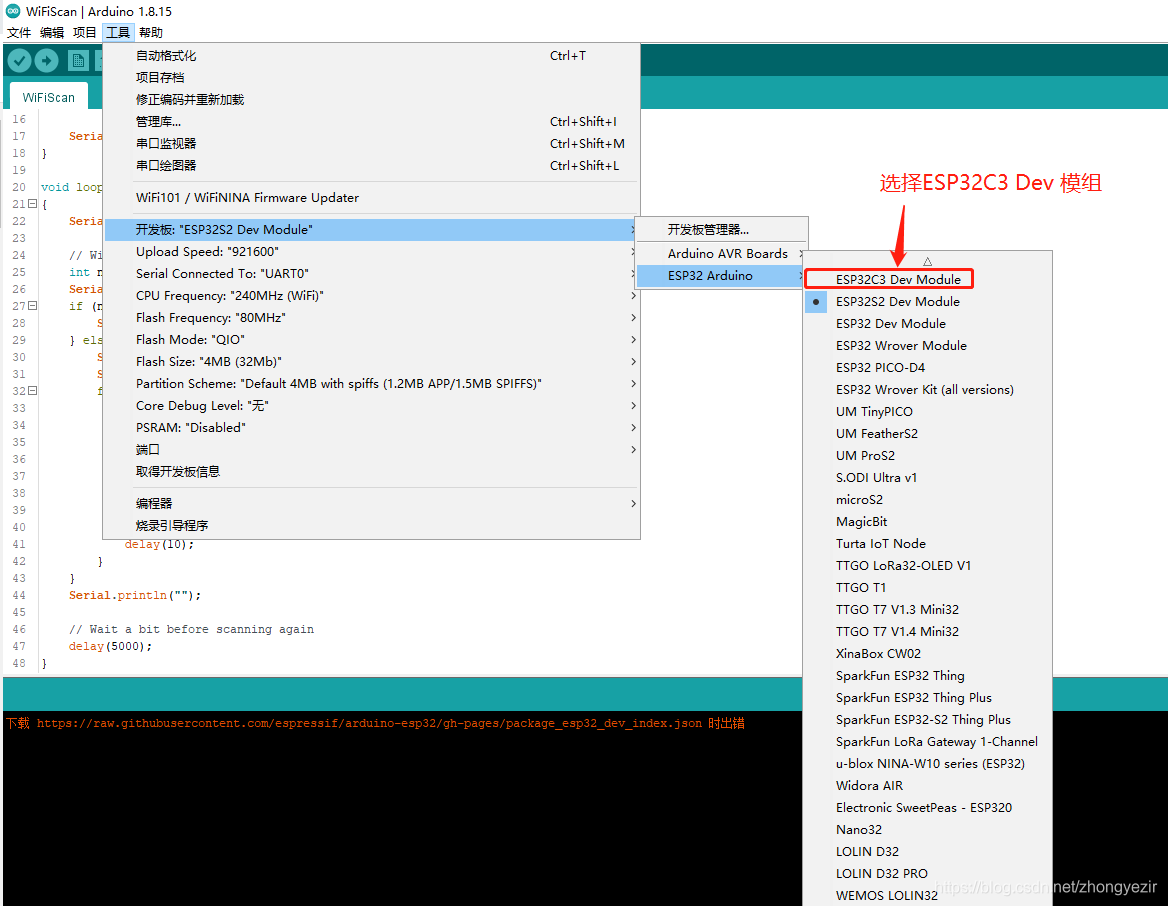This screenshot has width=1168, height=906.
Task: Select UM FeatherS2 board
Action: (x=927, y=434)
